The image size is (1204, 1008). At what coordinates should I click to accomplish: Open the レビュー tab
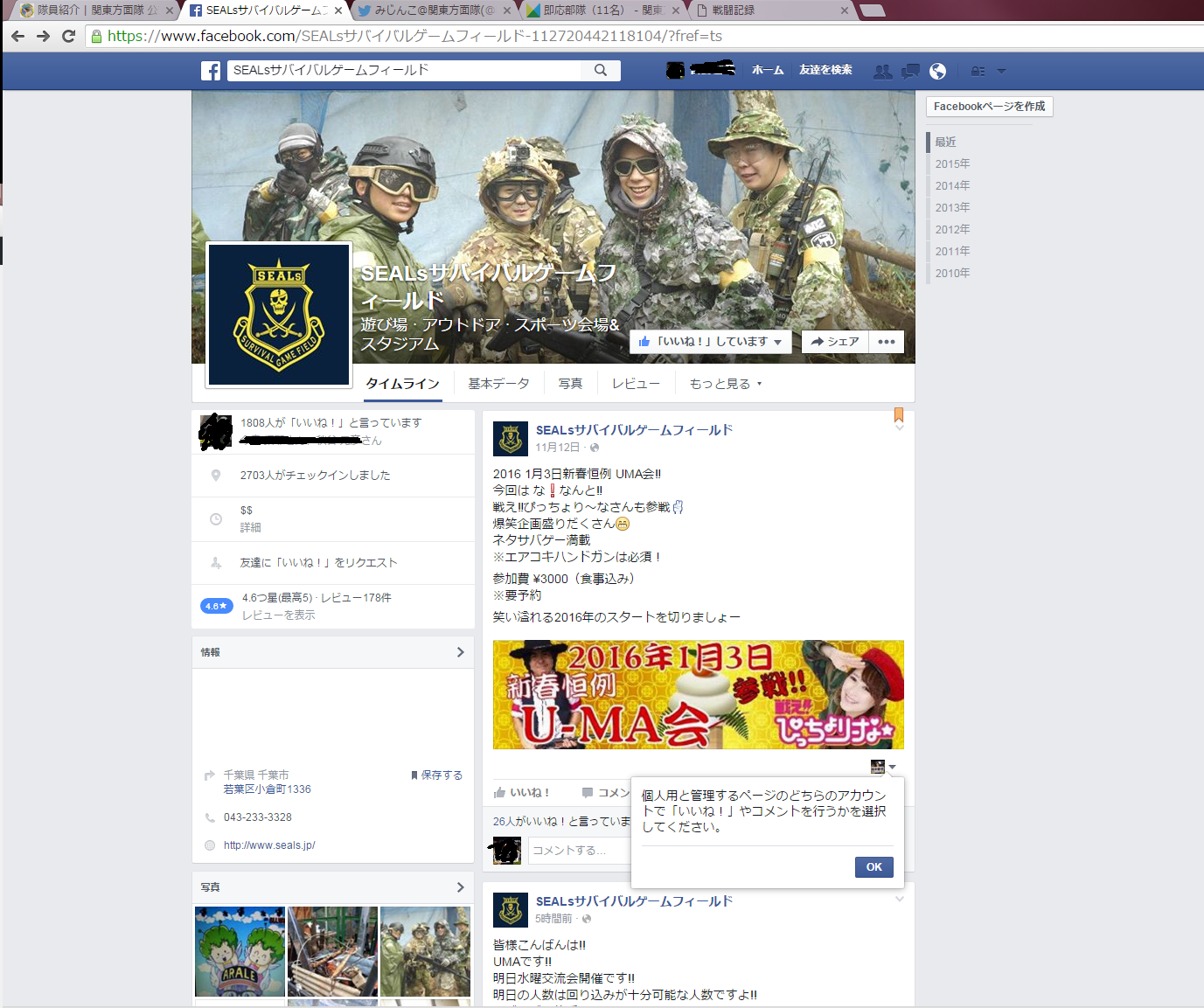[x=636, y=384]
